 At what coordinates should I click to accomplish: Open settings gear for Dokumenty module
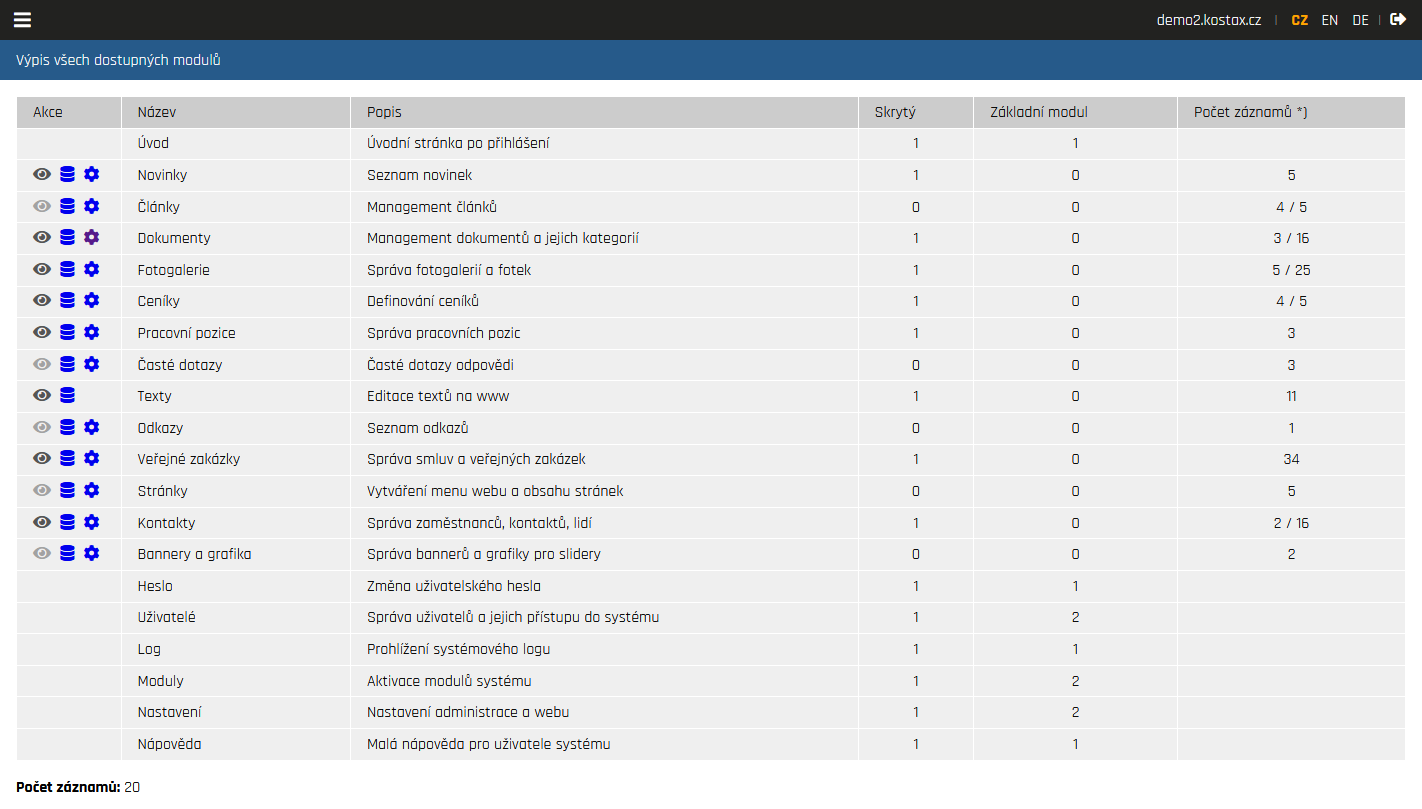pyautogui.click(x=92, y=238)
